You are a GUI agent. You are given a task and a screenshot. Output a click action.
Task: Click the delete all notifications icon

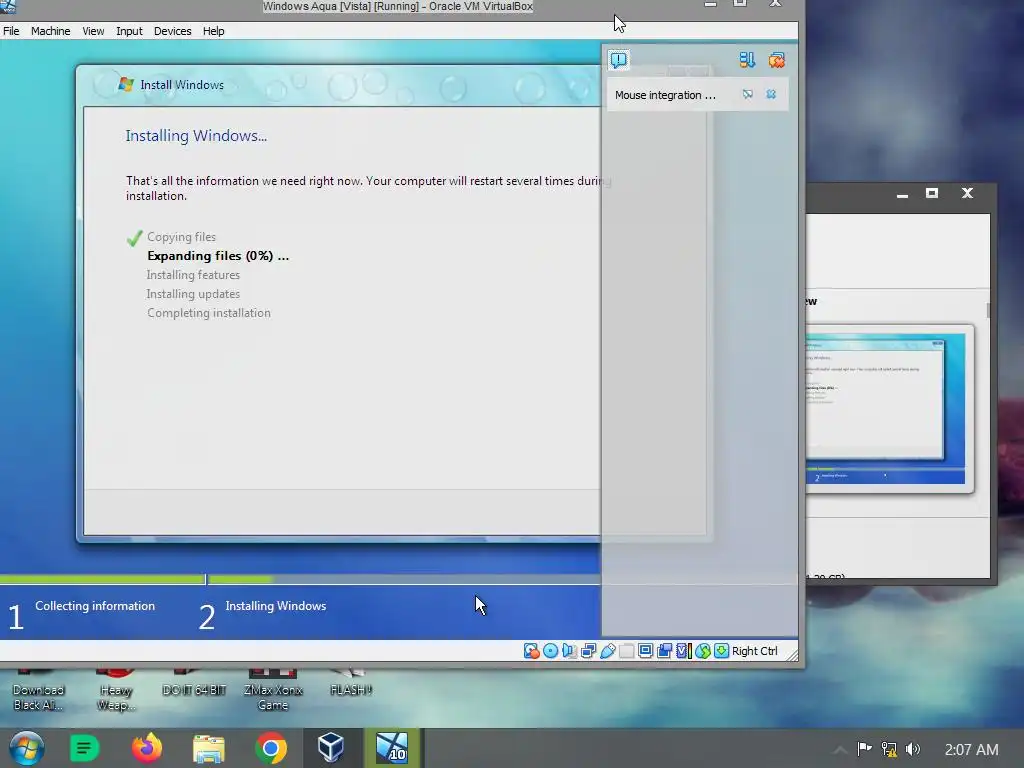(x=776, y=60)
